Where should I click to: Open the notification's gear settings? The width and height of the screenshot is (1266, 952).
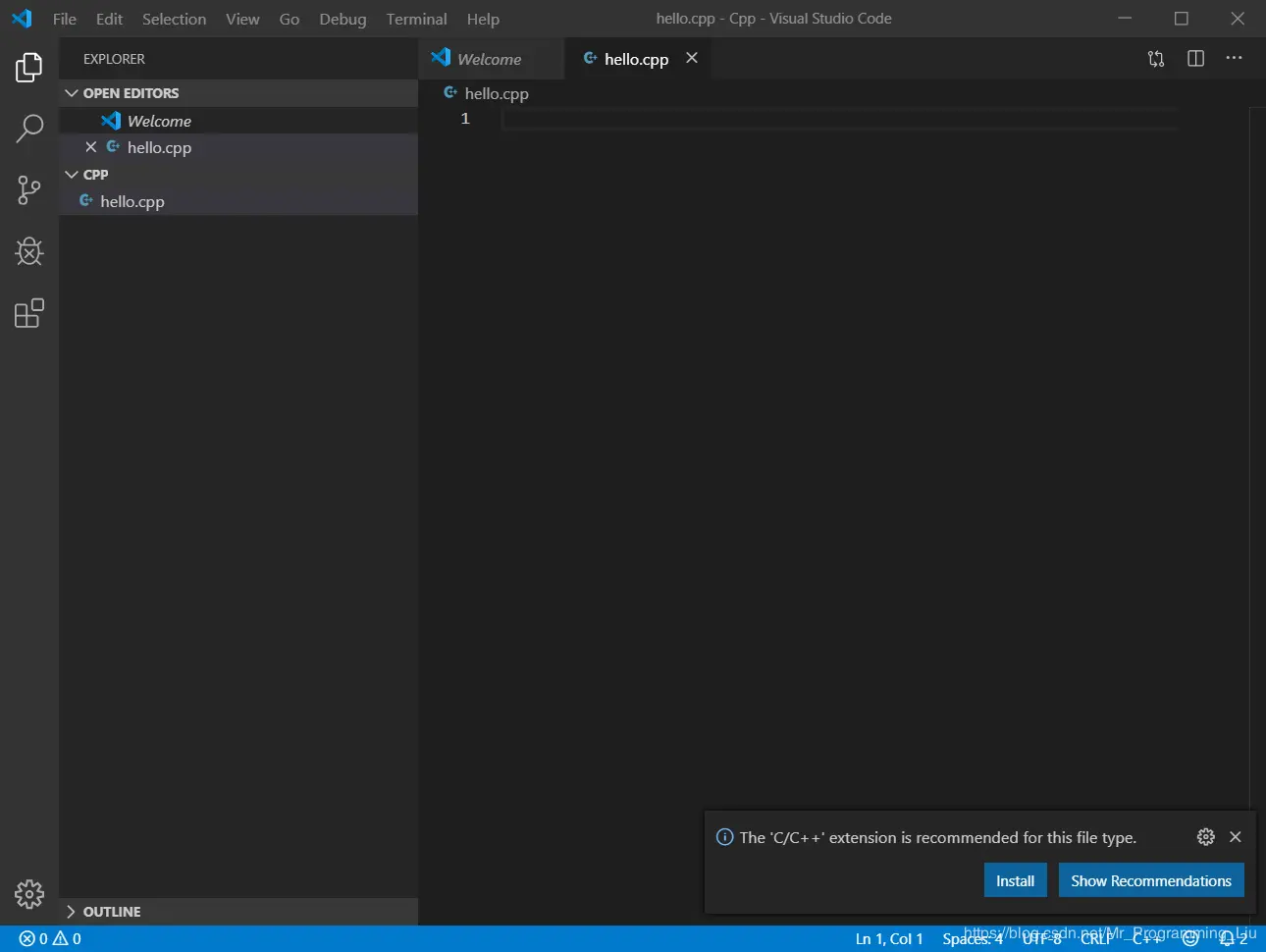[x=1206, y=837]
